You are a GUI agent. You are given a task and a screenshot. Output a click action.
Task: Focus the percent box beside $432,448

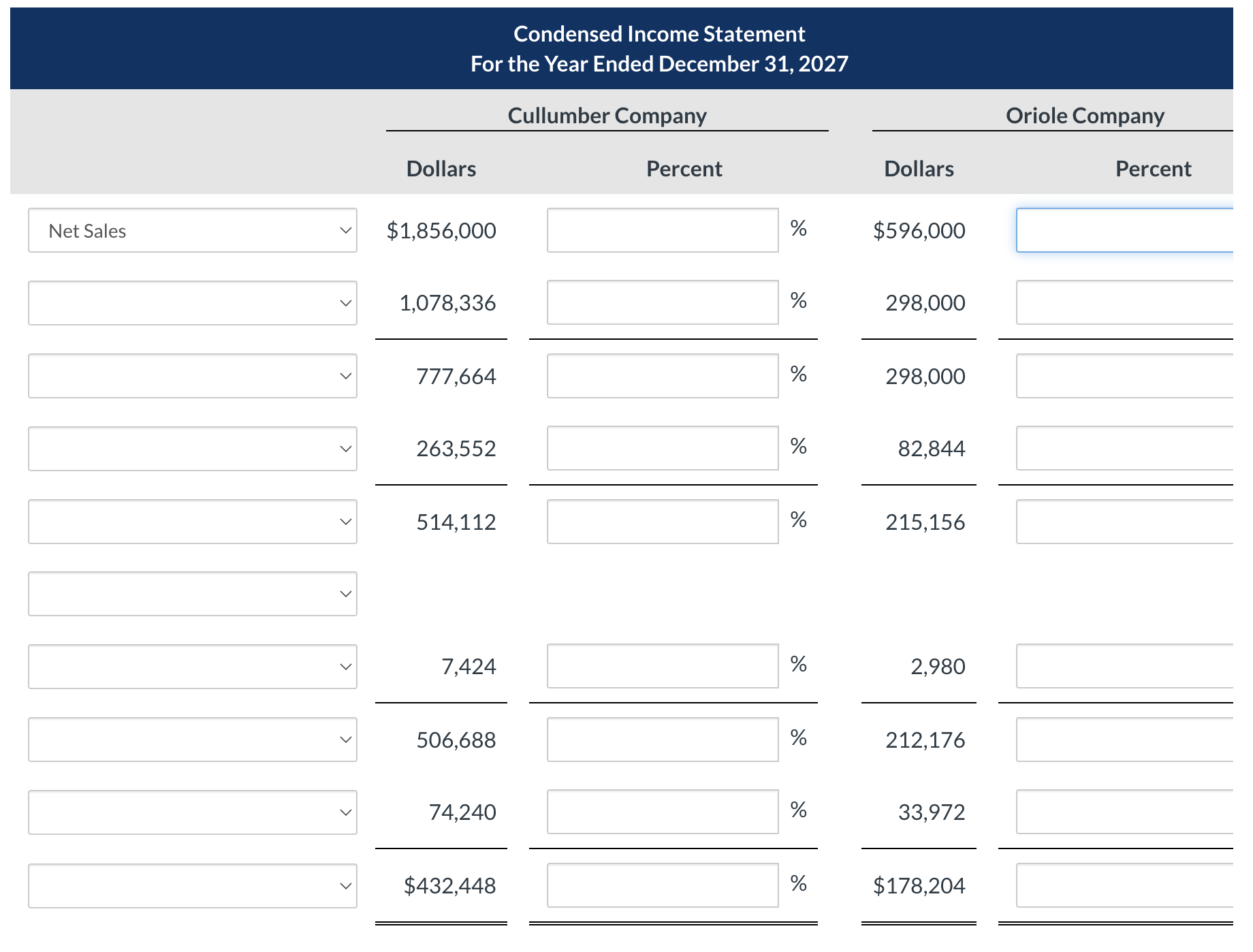pos(662,886)
